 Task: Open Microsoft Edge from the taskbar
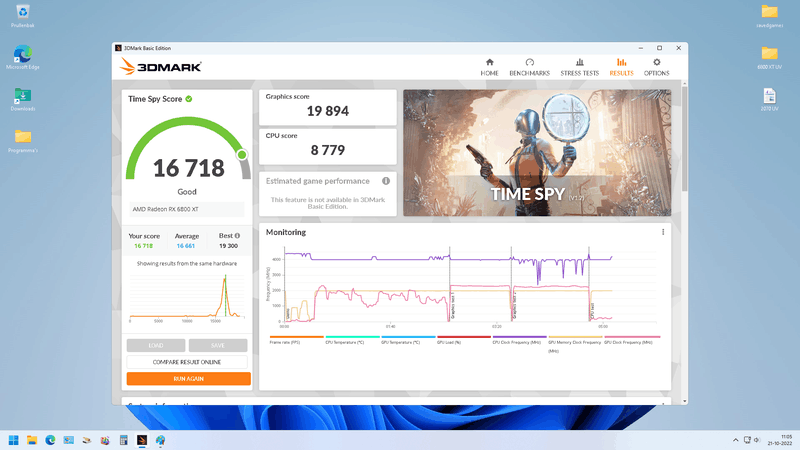pos(50,440)
